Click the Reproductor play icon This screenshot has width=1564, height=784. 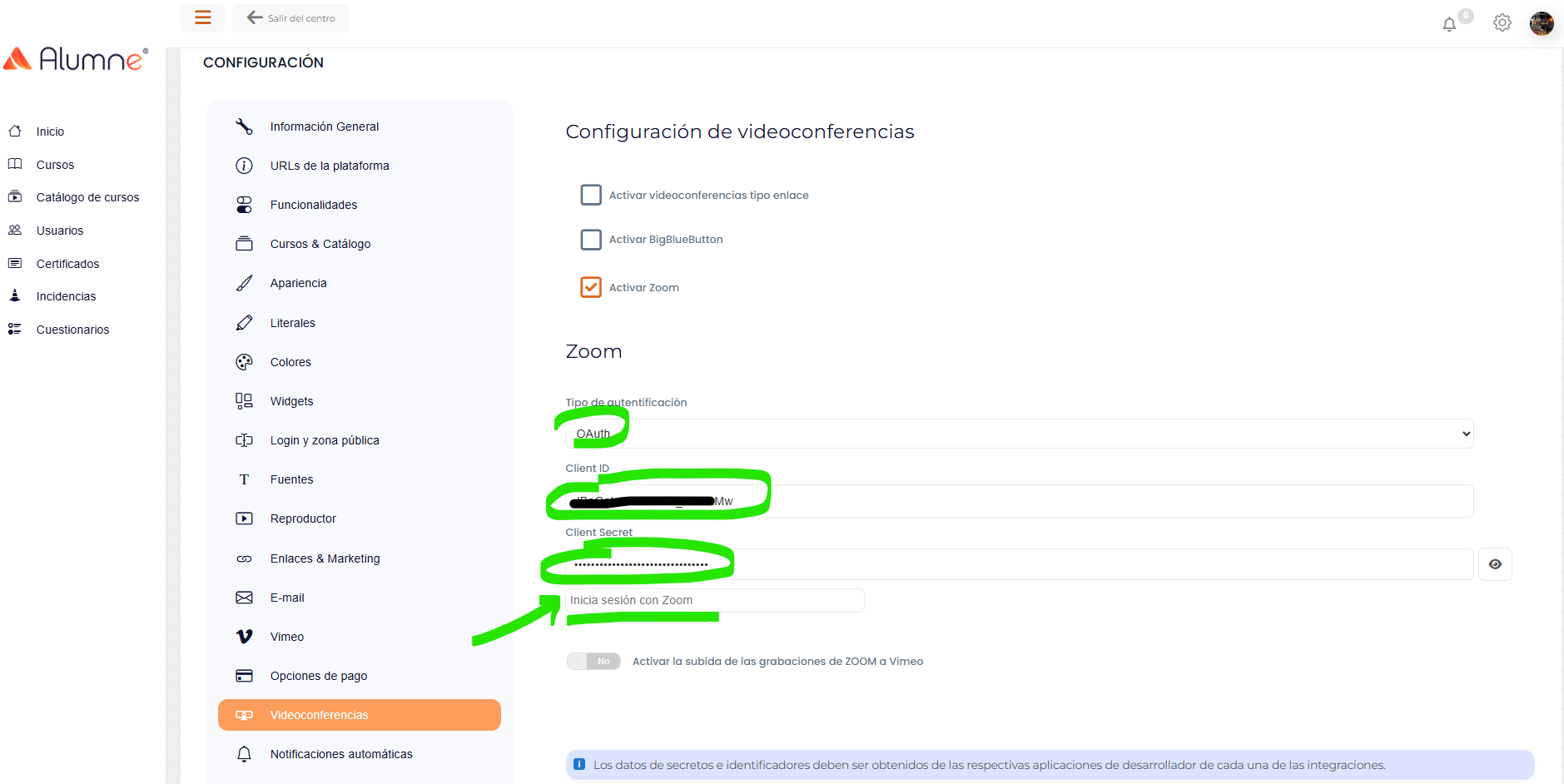coord(244,519)
